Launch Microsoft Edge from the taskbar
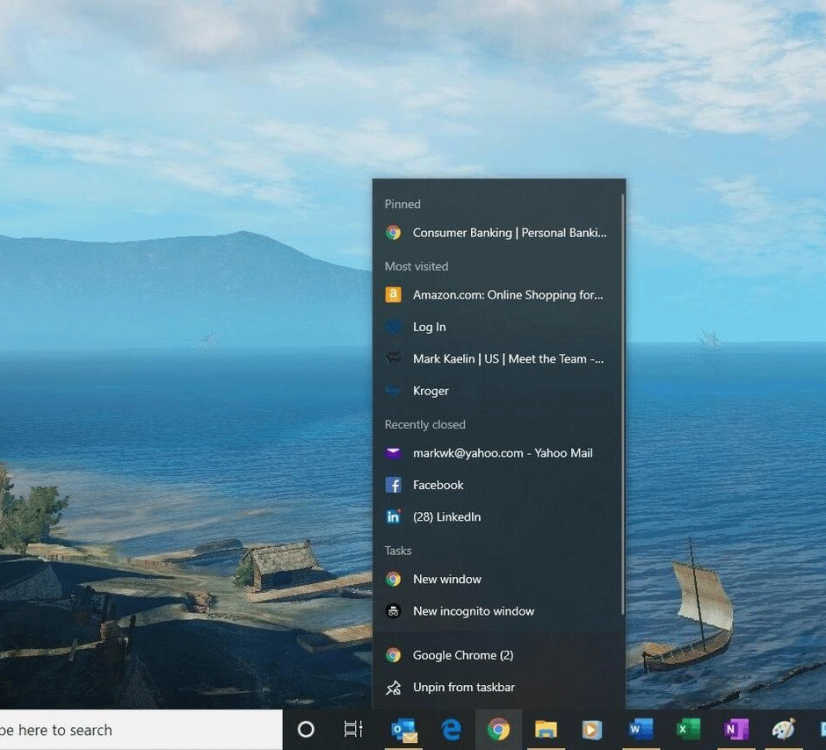Screen dimensions: 826x750 [x=451, y=729]
